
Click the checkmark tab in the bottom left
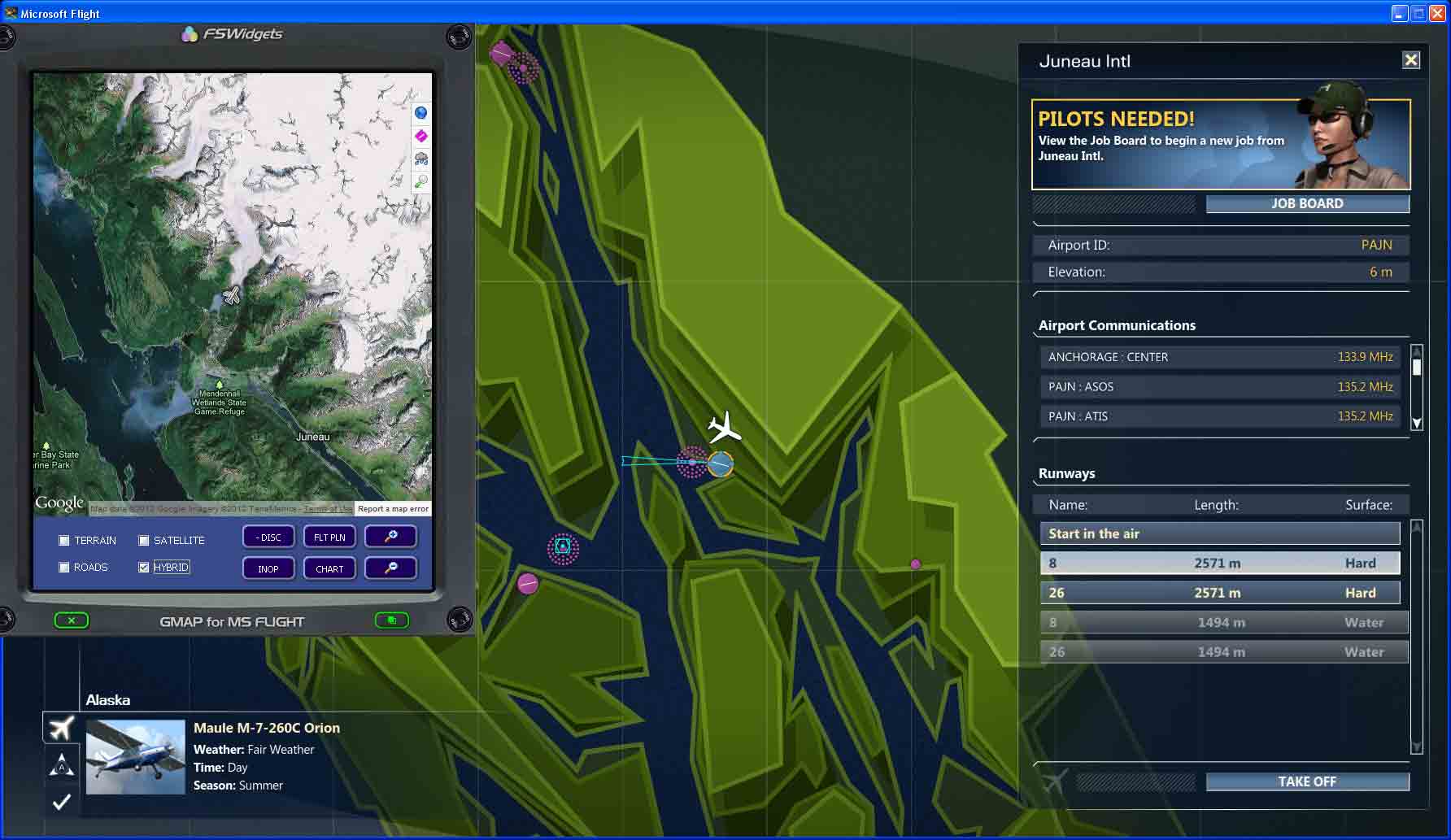click(x=61, y=802)
